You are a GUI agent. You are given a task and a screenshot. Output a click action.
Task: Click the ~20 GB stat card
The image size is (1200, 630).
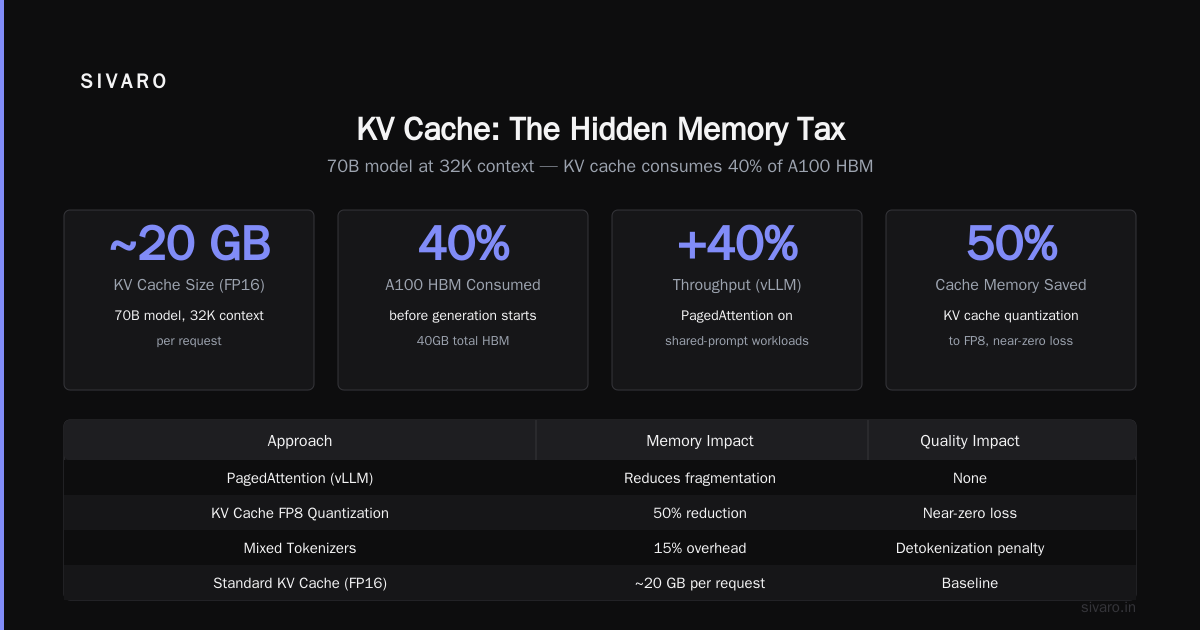click(189, 300)
